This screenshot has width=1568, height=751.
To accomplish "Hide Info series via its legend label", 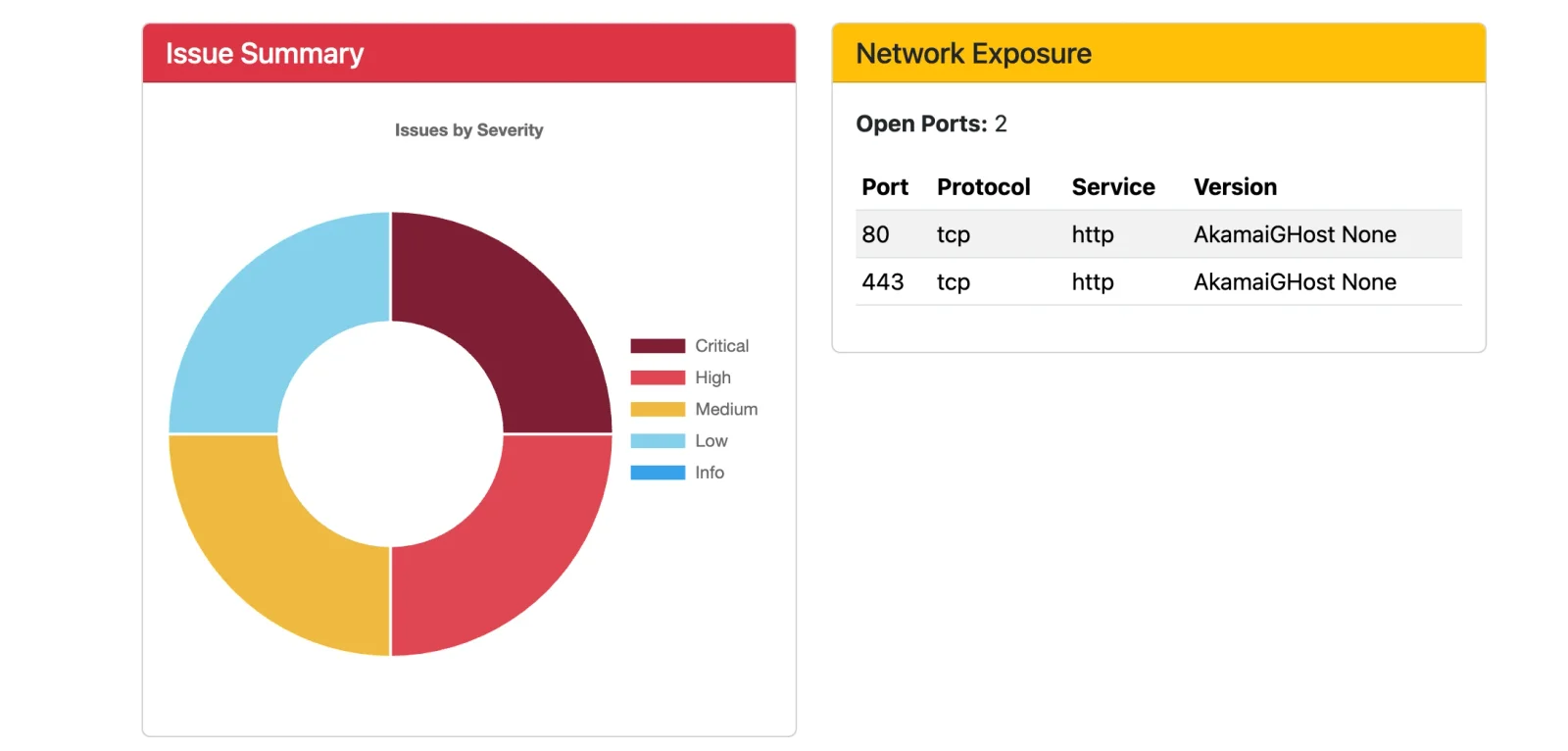I will pyautogui.click(x=710, y=473).
